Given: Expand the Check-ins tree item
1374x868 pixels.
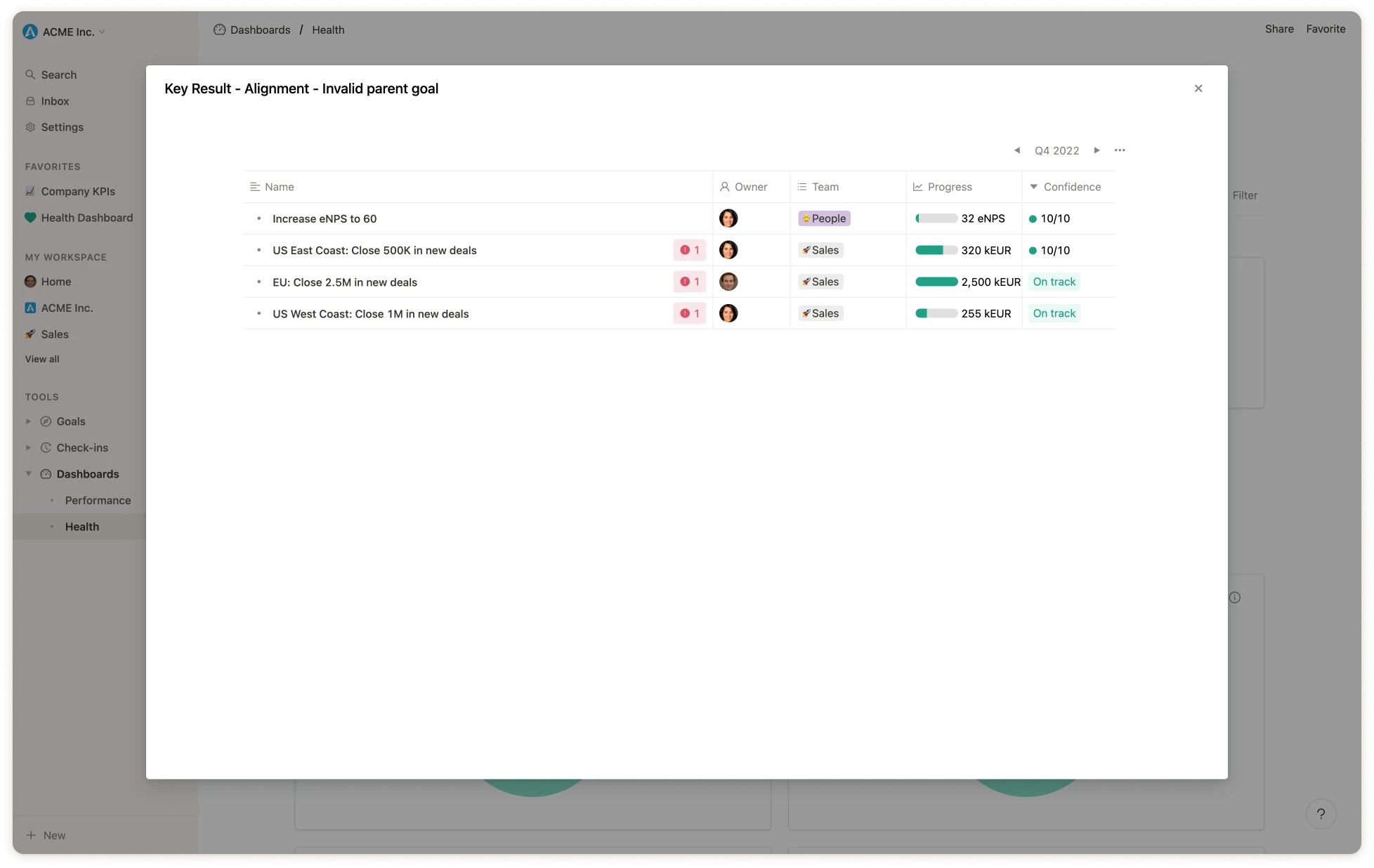Looking at the screenshot, I should (29, 447).
